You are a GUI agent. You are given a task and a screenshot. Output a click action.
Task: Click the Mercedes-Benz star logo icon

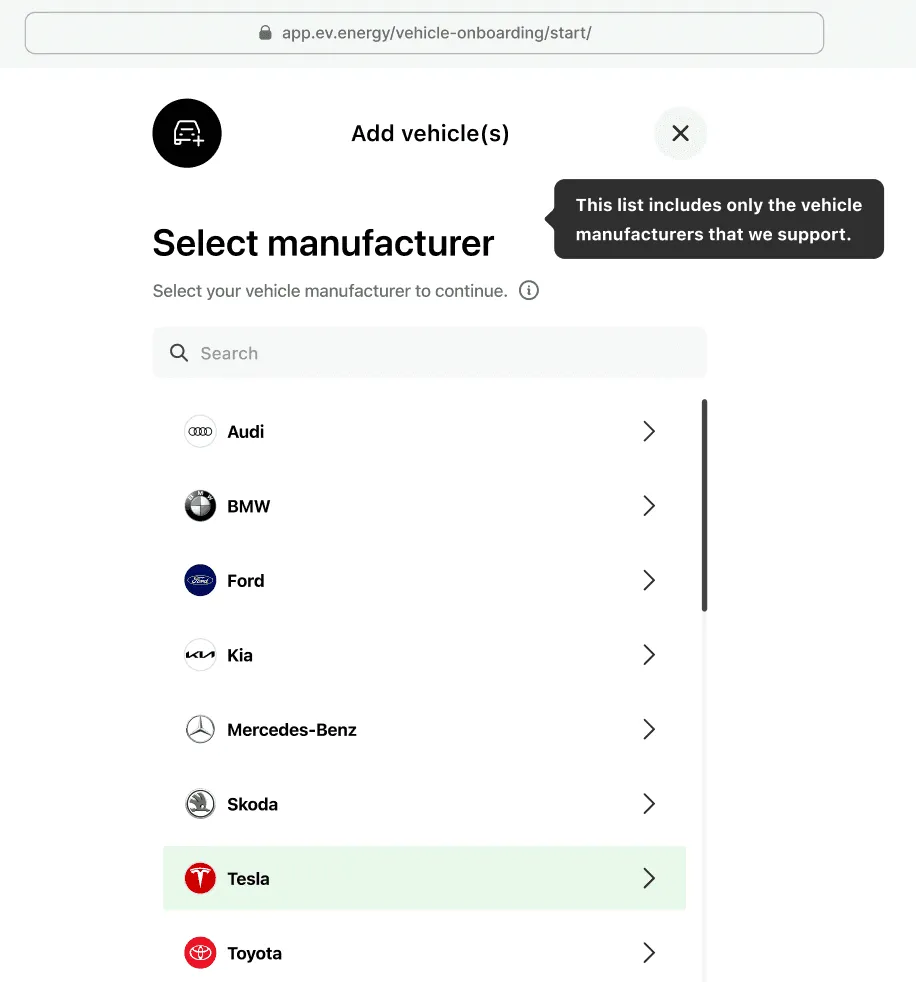point(200,730)
